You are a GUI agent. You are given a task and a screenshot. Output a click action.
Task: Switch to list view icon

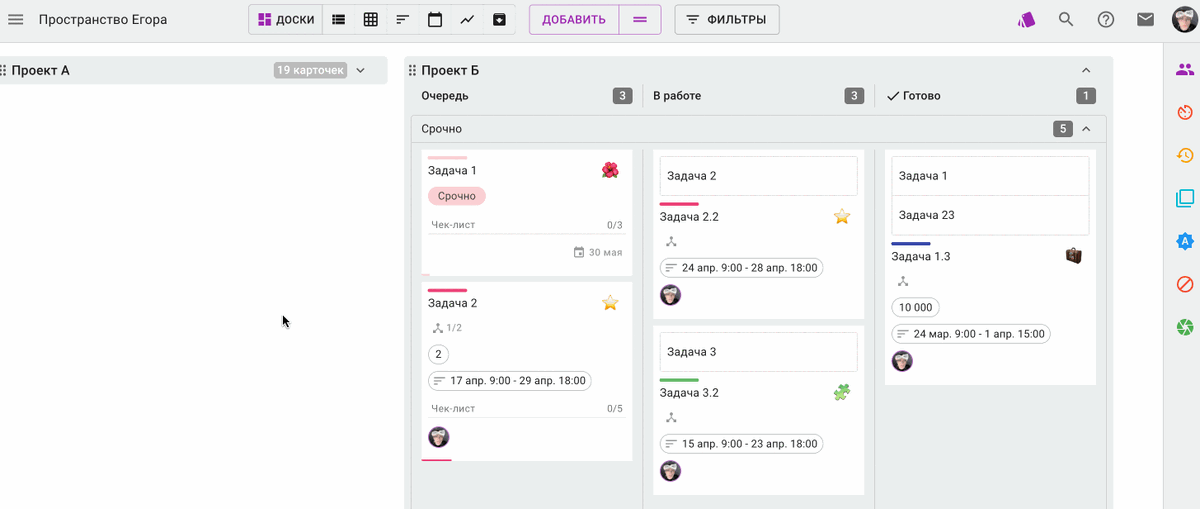(x=339, y=20)
